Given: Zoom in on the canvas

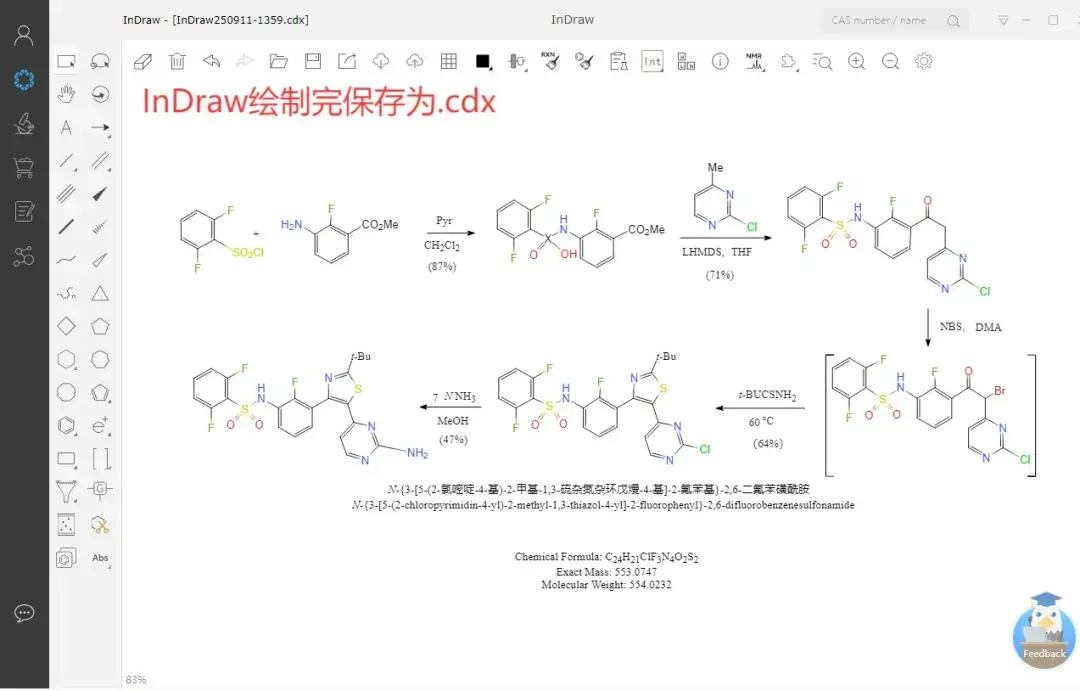Looking at the screenshot, I should [x=856, y=61].
